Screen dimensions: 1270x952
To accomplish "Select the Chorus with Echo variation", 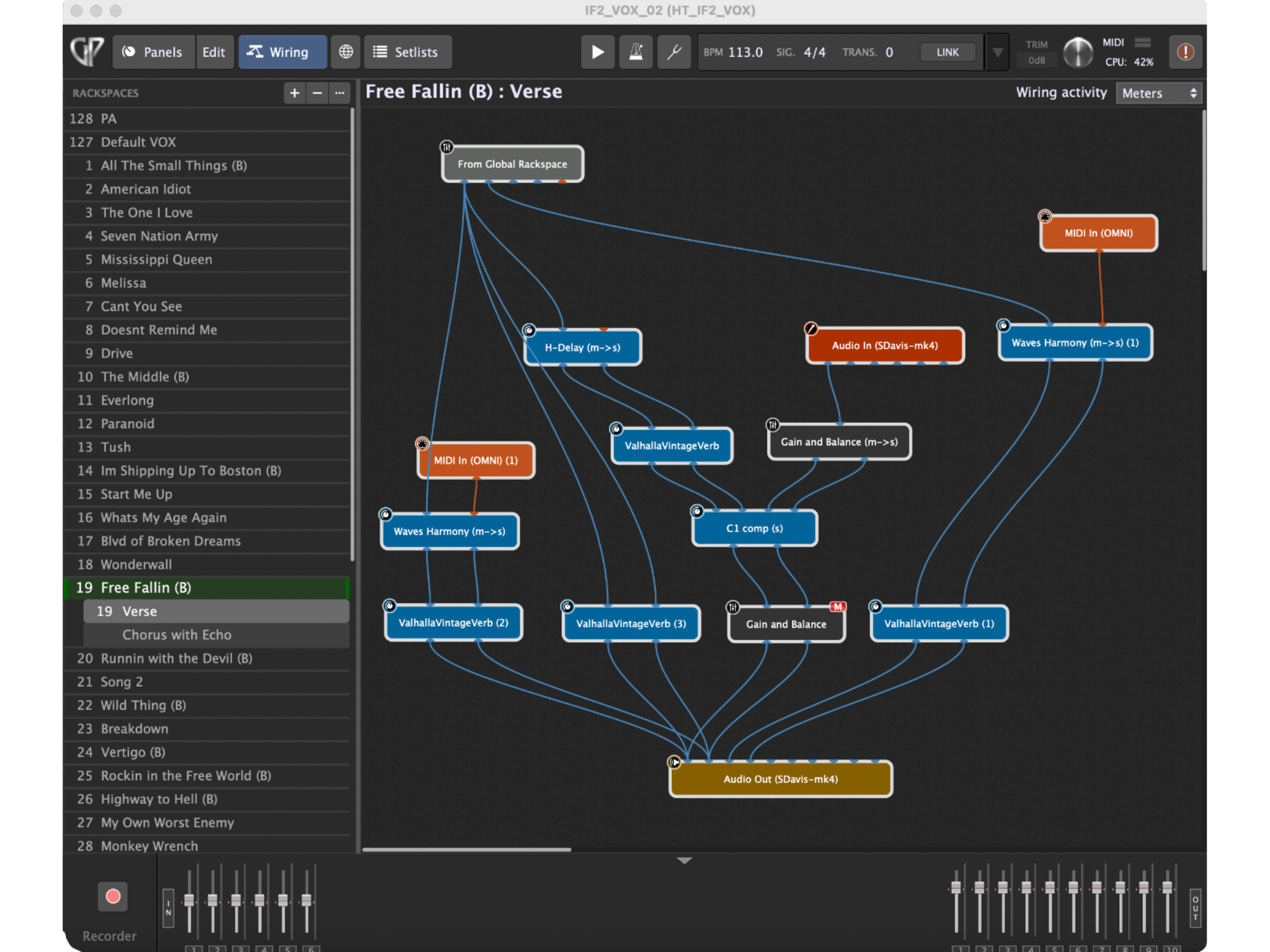I will 216,635.
